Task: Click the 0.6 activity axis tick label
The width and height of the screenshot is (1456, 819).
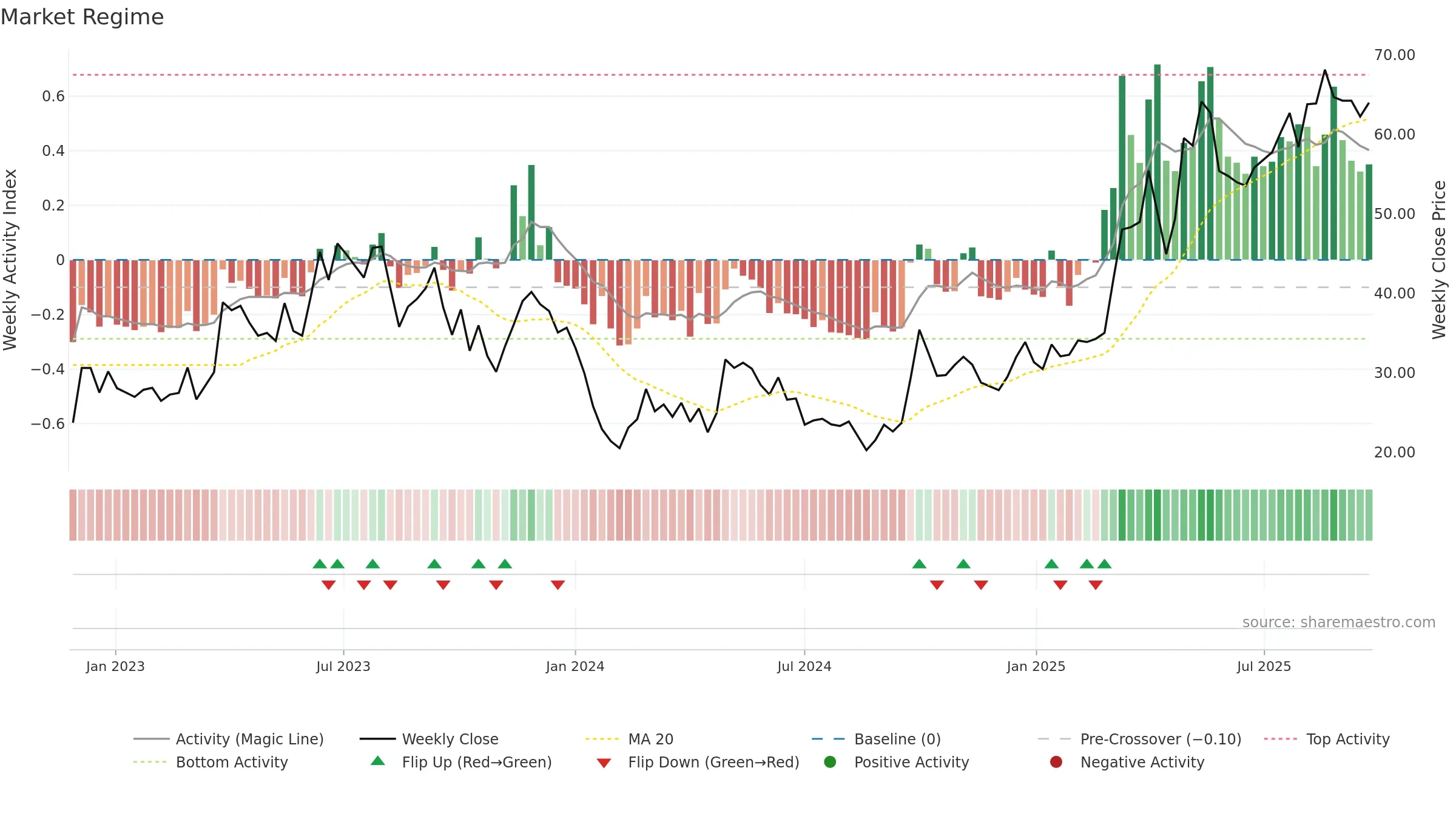Action: click(x=53, y=96)
